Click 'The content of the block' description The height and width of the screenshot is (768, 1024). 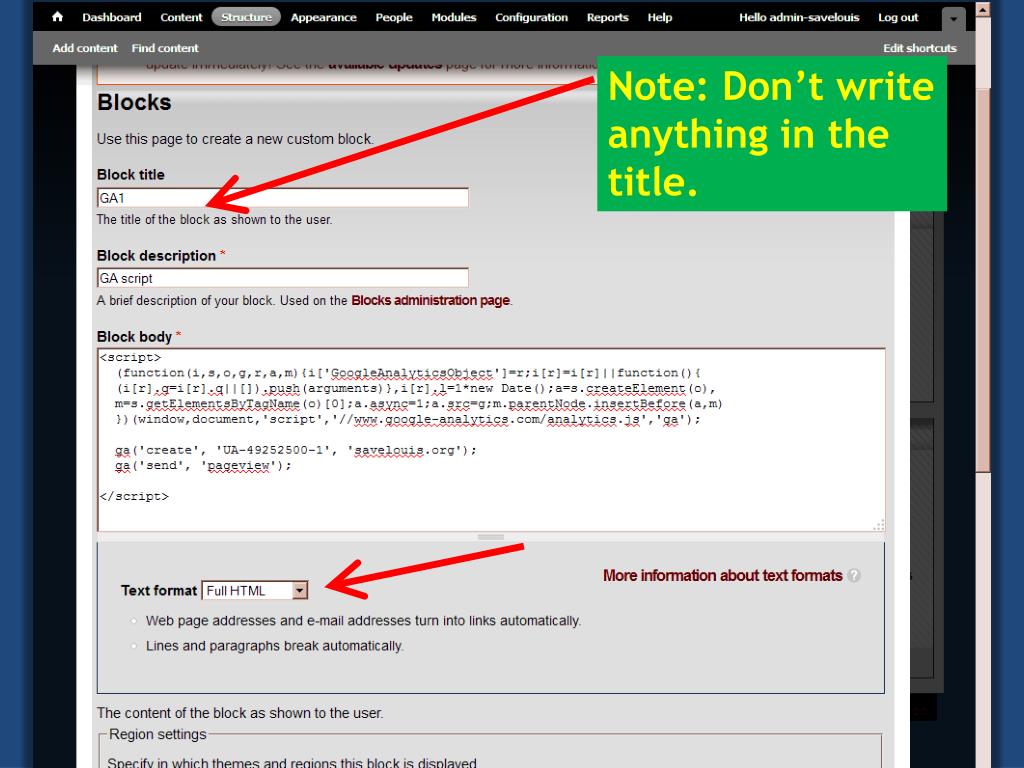click(x=240, y=713)
